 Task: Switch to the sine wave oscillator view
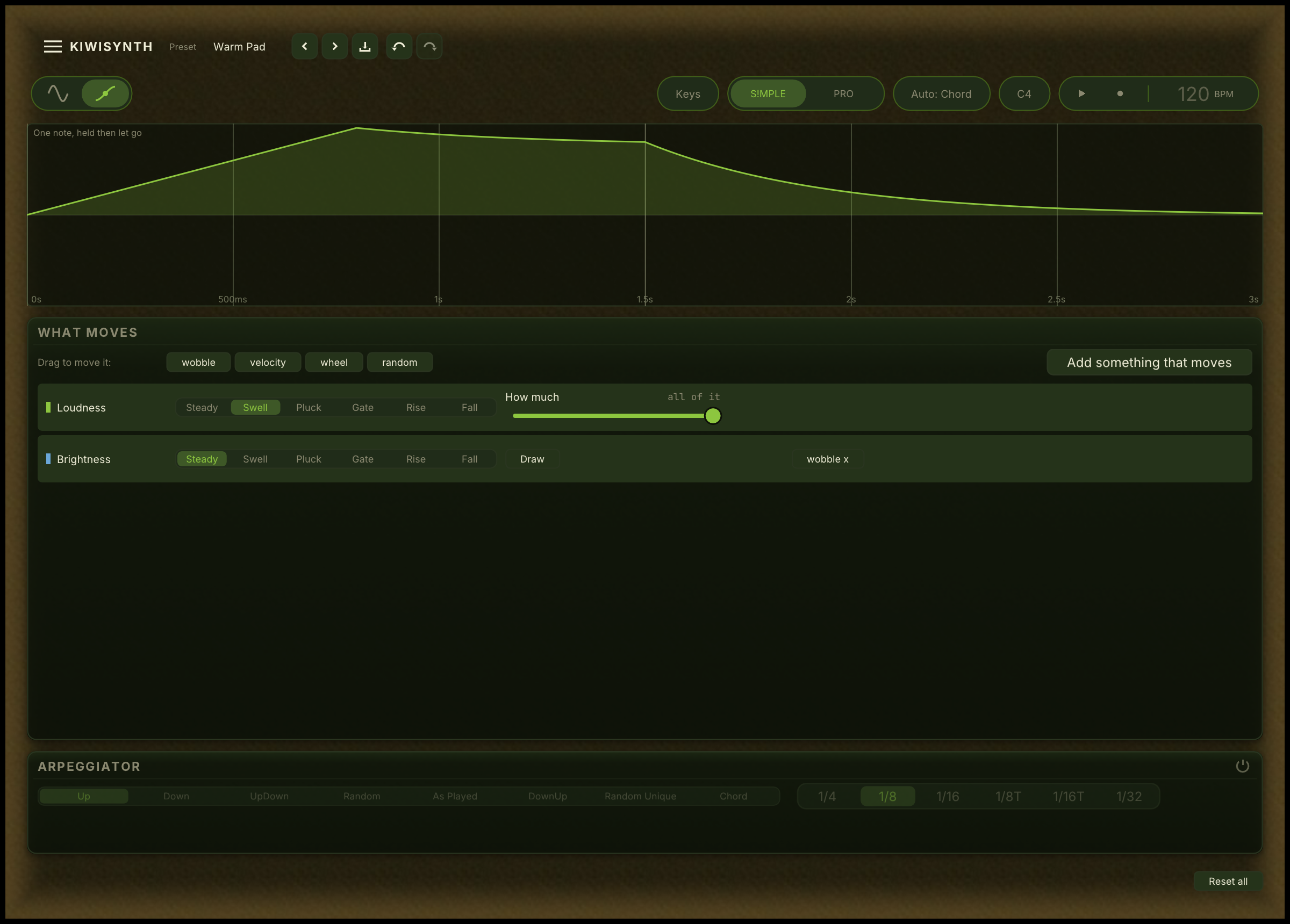pyautogui.click(x=58, y=93)
